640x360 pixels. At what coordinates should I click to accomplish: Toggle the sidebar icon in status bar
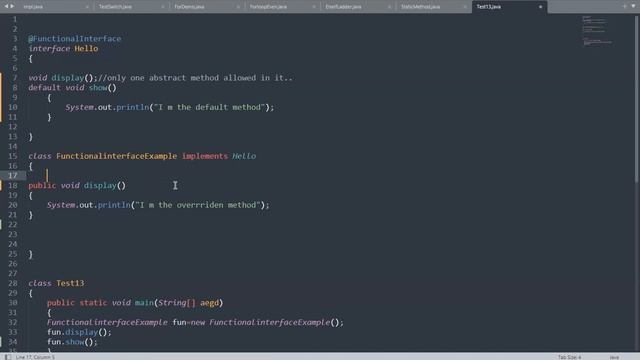click(x=8, y=357)
